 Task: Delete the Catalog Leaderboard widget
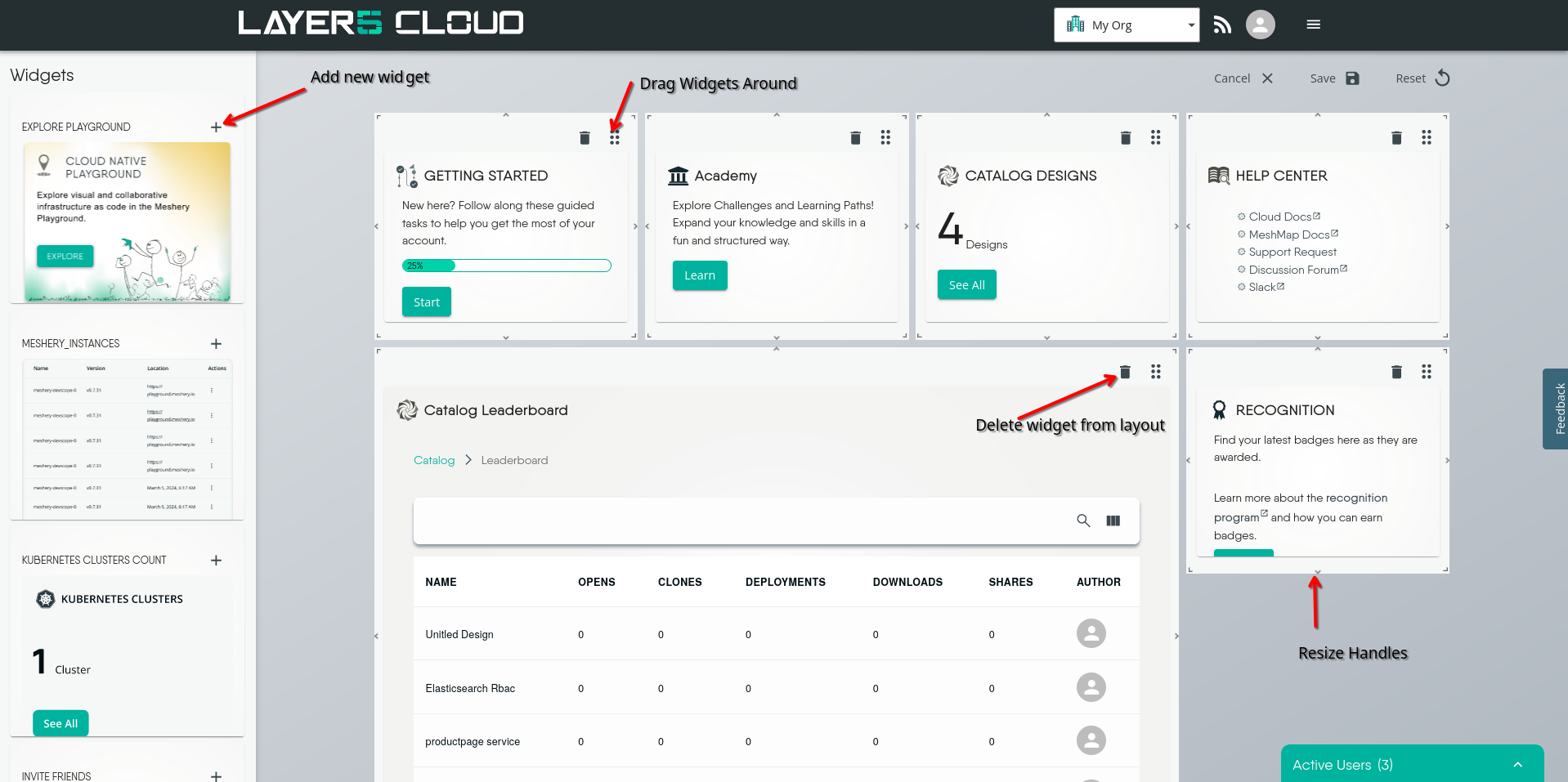point(1125,372)
